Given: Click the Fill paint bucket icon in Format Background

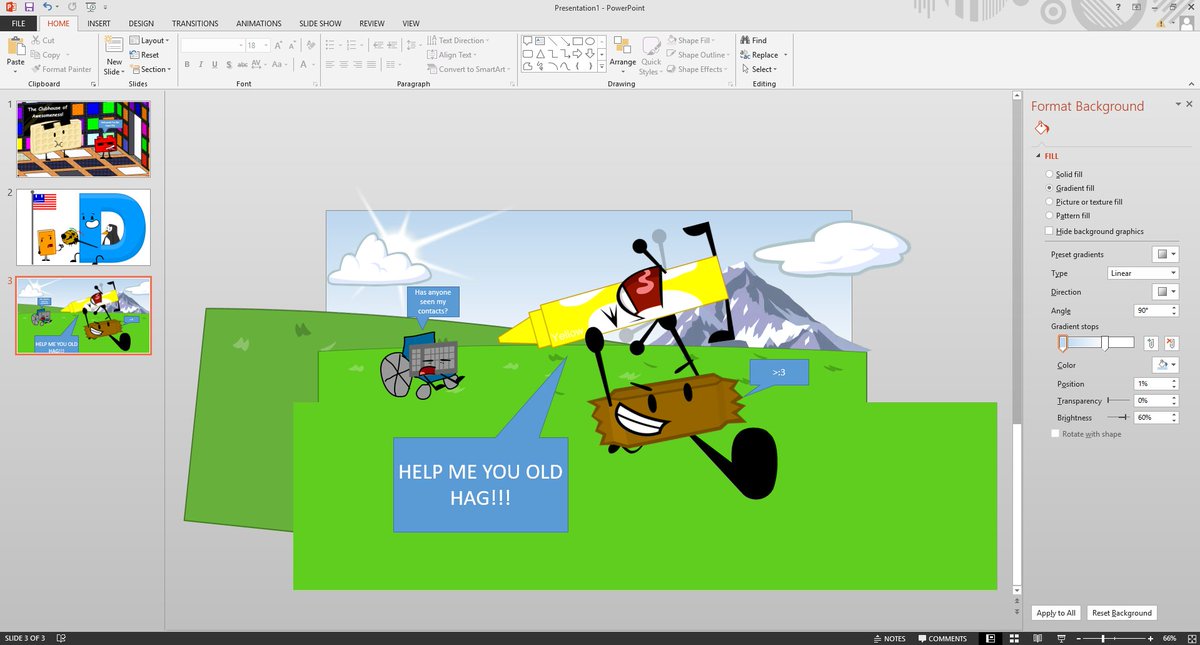Looking at the screenshot, I should pyautogui.click(x=1041, y=128).
